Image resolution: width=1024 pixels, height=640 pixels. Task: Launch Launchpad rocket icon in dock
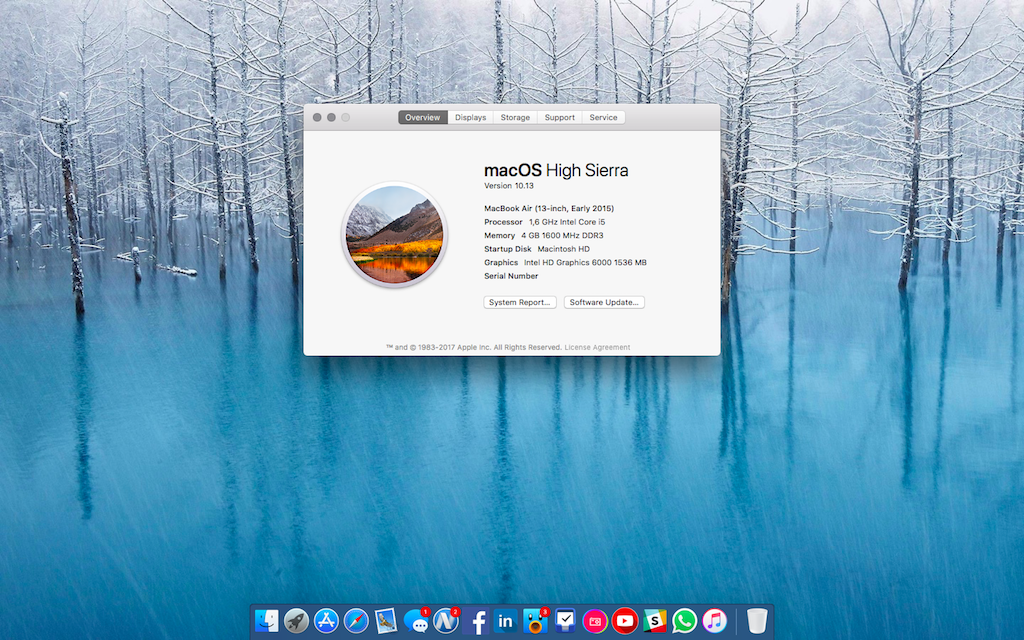(296, 621)
